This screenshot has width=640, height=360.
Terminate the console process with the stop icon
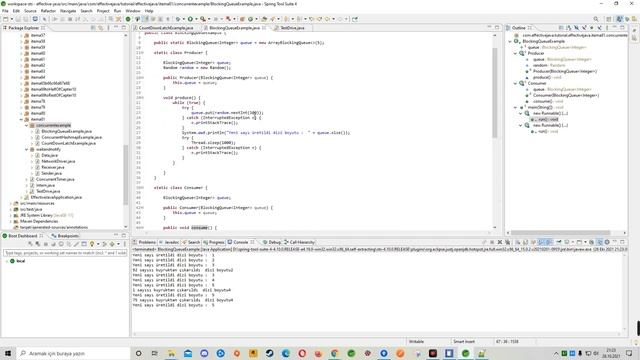click(x=492, y=242)
